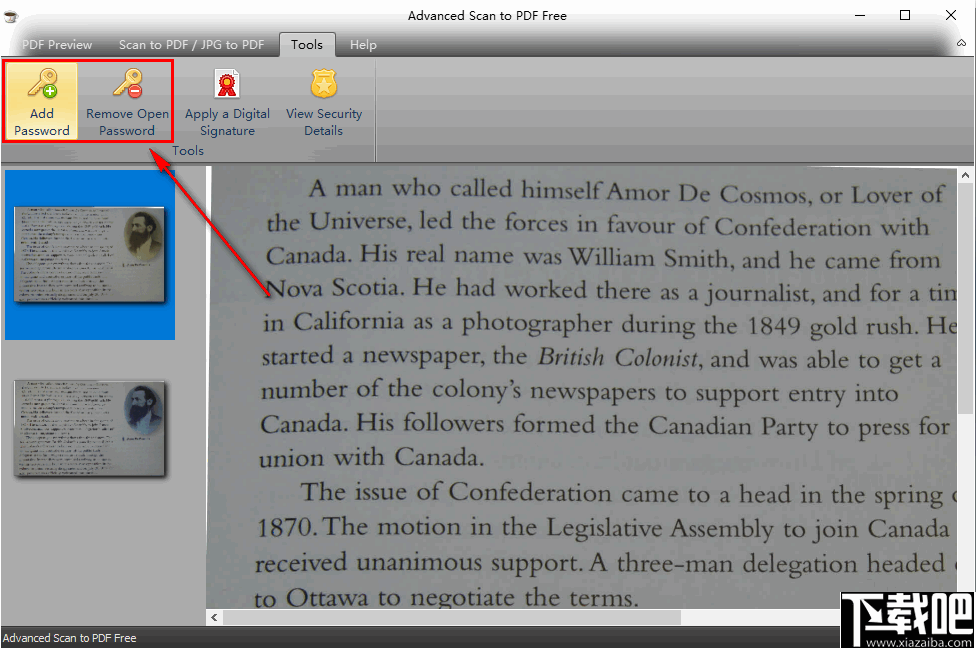Click the left arrow of the horizontal scrollbar

pyautogui.click(x=213, y=616)
